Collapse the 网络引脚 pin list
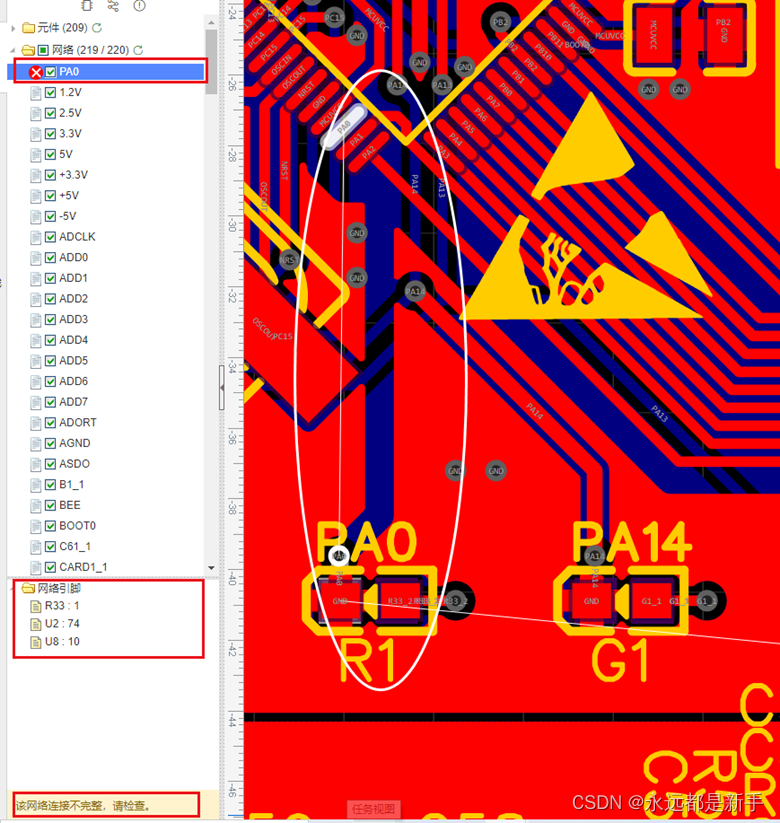The width and height of the screenshot is (780, 823). 13,588
